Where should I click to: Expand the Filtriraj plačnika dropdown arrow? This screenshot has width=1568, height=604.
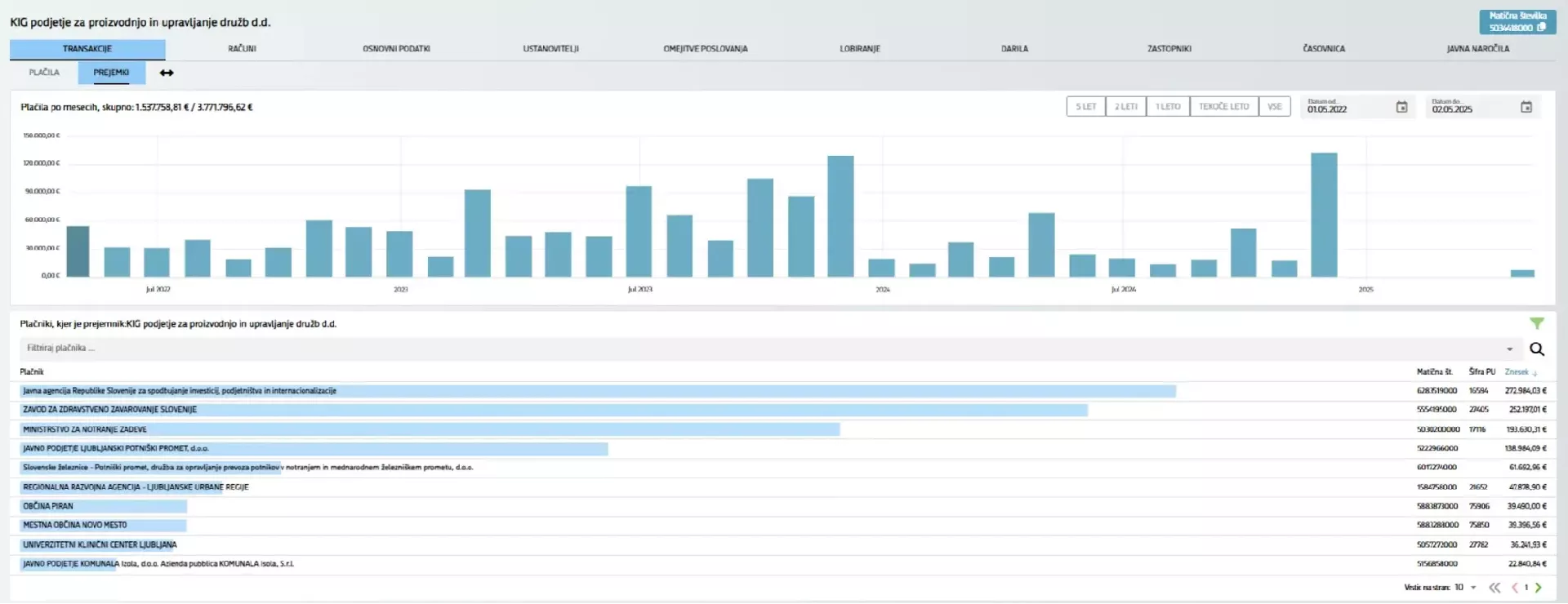pos(1509,349)
